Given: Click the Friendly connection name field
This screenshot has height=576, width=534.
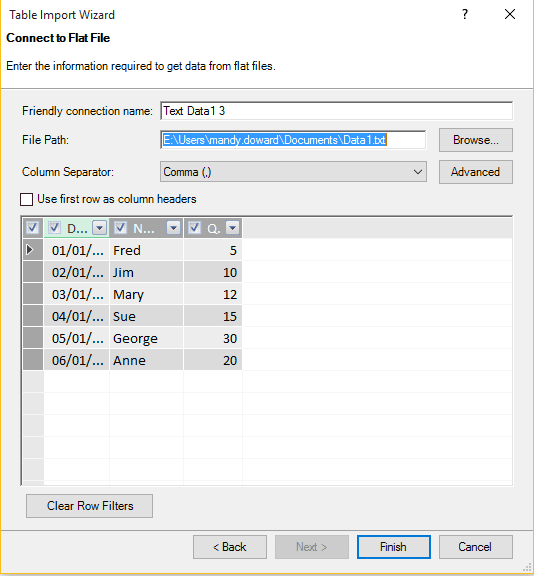Looking at the screenshot, I should (x=336, y=111).
